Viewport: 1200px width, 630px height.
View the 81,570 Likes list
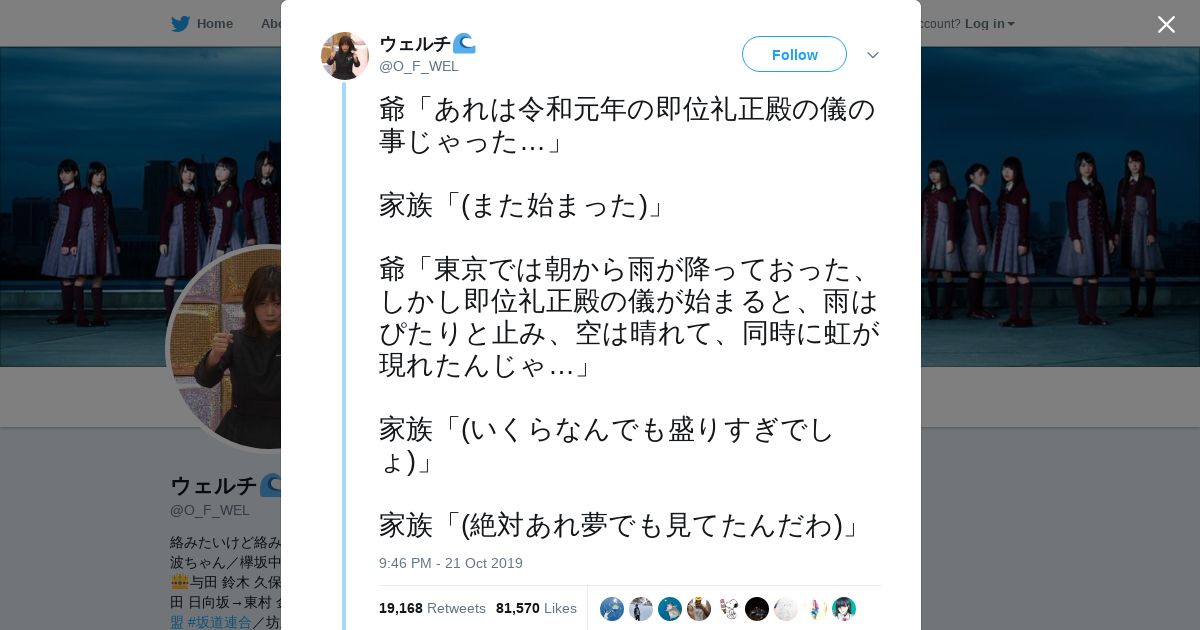click(536, 608)
